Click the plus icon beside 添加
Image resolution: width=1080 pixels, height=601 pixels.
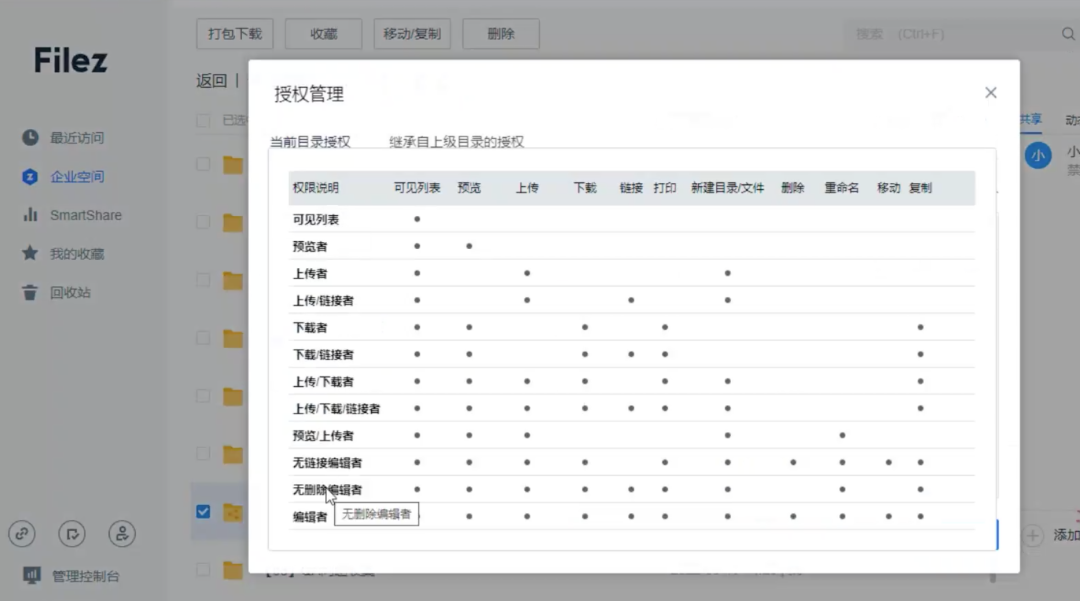click(1032, 535)
